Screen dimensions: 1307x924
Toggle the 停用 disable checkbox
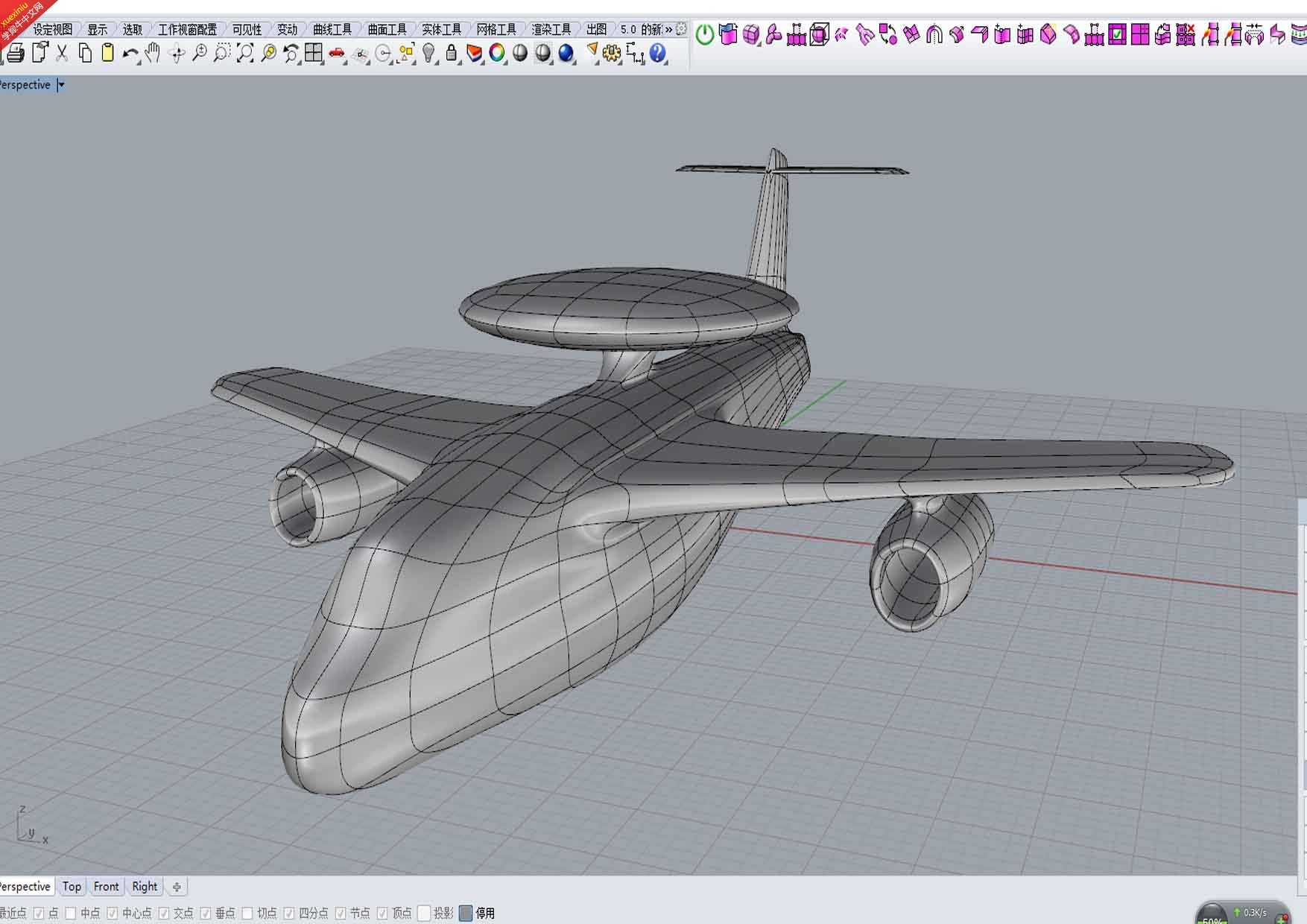(466, 913)
